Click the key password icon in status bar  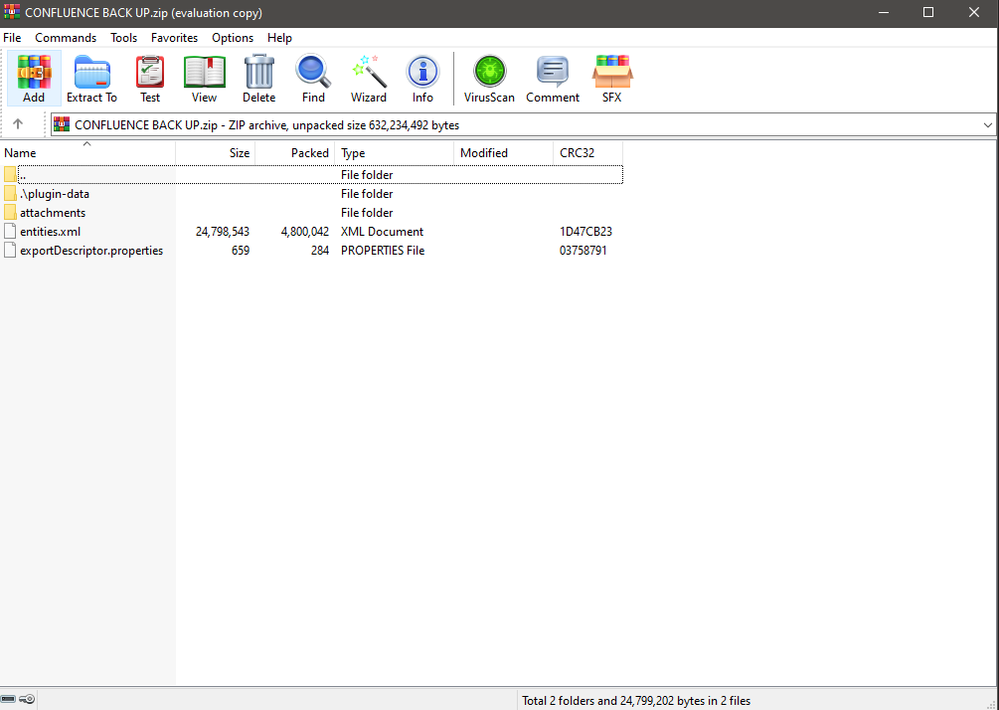27,699
